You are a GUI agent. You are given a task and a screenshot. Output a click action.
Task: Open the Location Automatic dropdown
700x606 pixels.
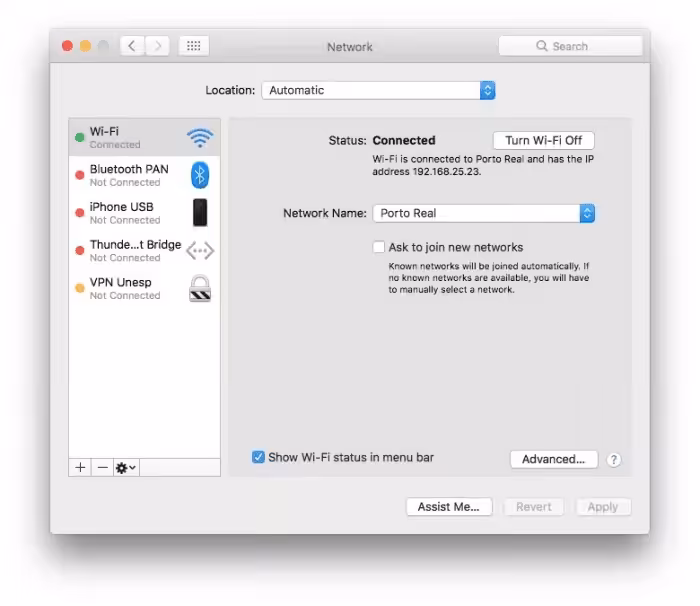[x=379, y=90]
